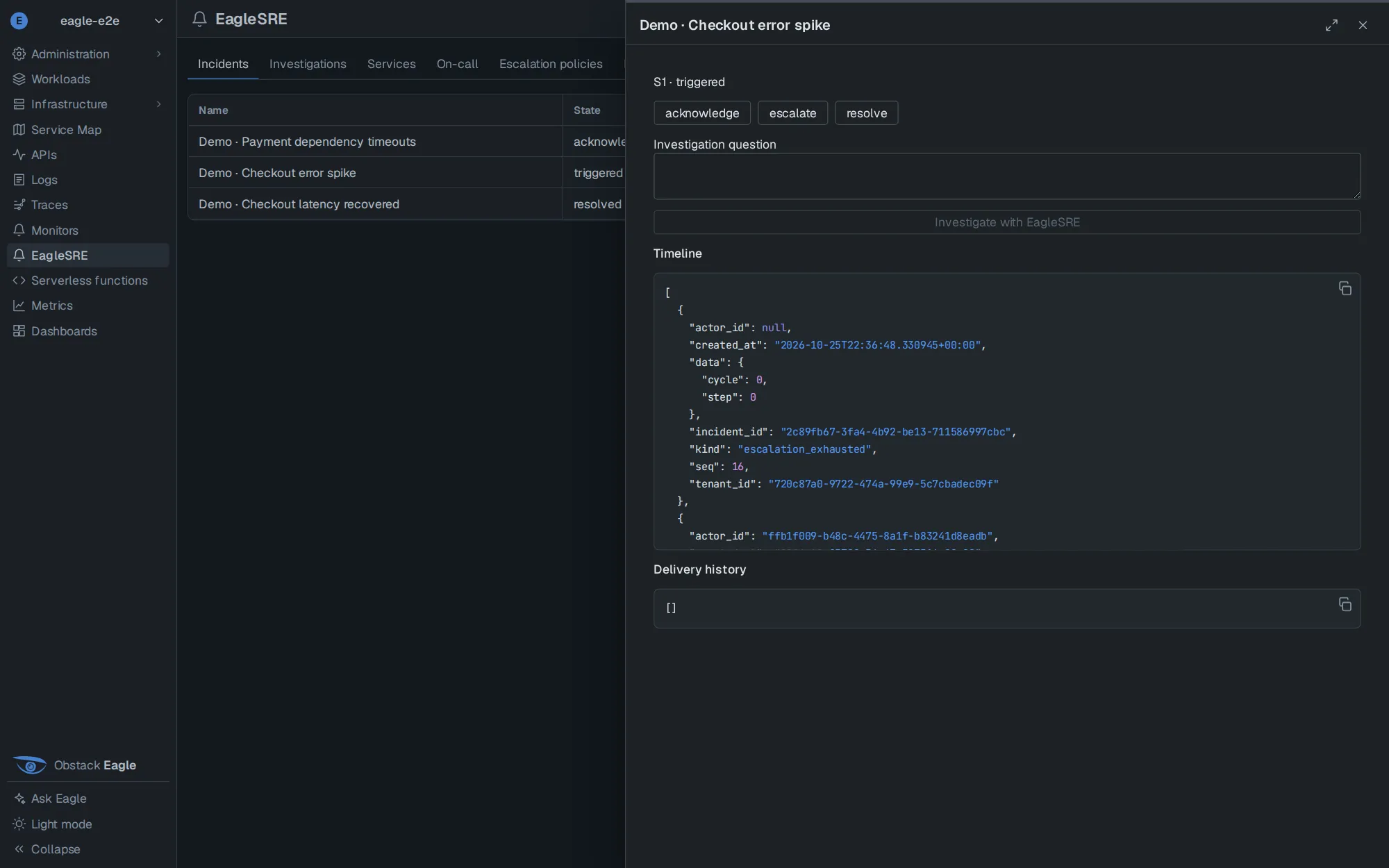Select the Checkout error spike row

click(406, 173)
